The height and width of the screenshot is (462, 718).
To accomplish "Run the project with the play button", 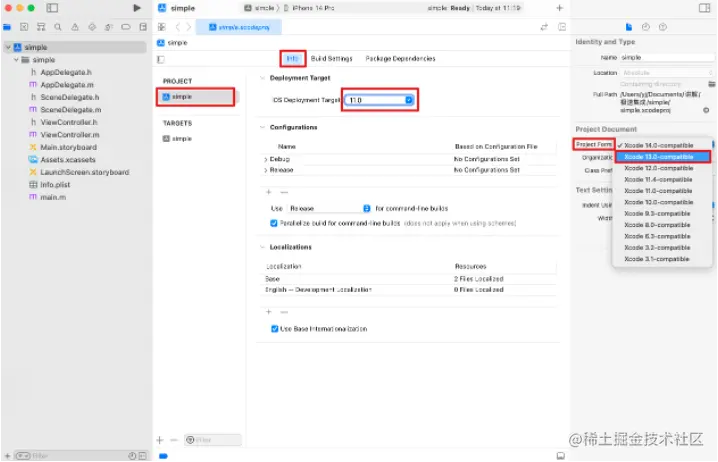I will coord(136,8).
